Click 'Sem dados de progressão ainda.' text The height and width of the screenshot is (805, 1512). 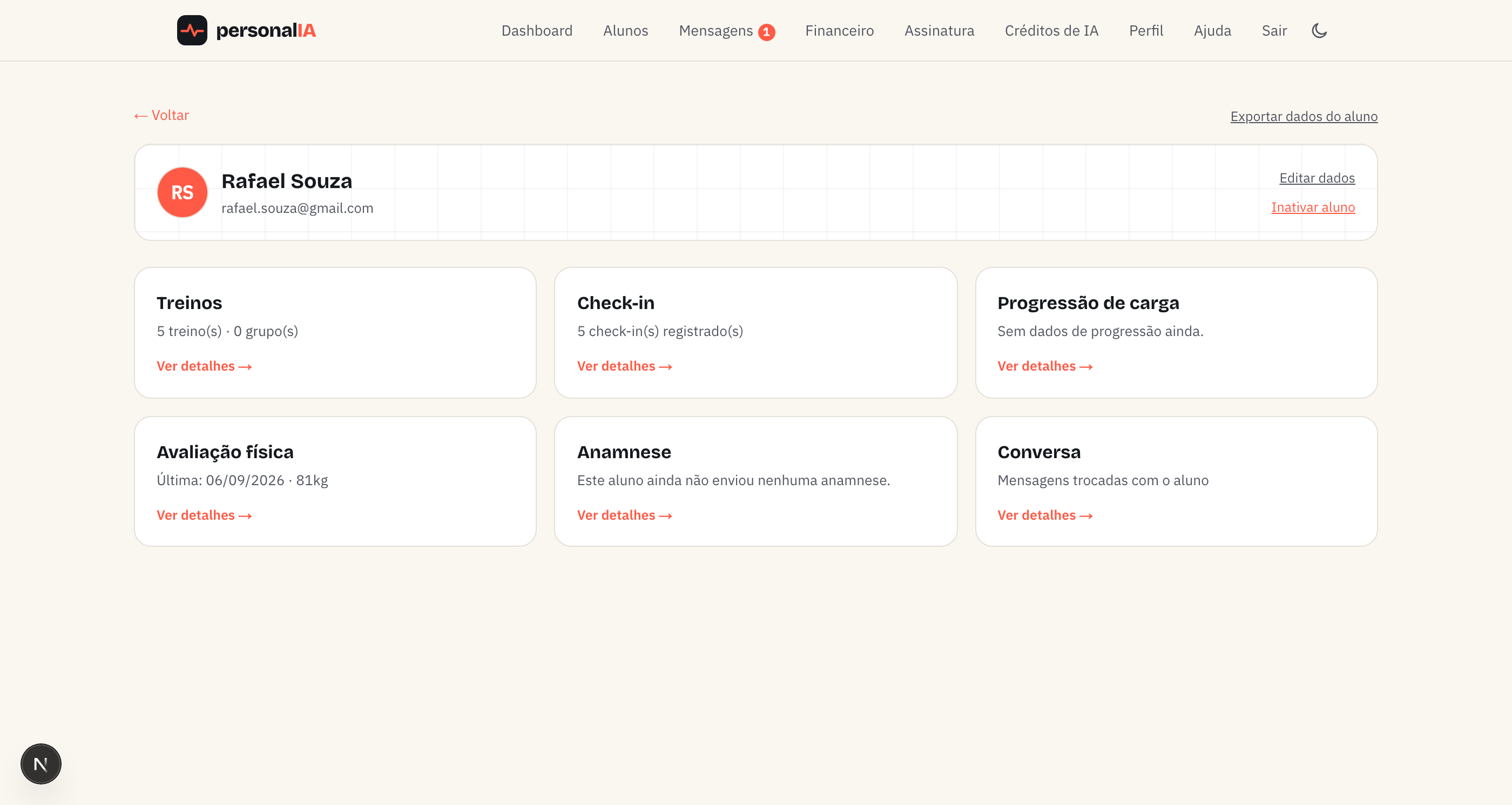1100,331
